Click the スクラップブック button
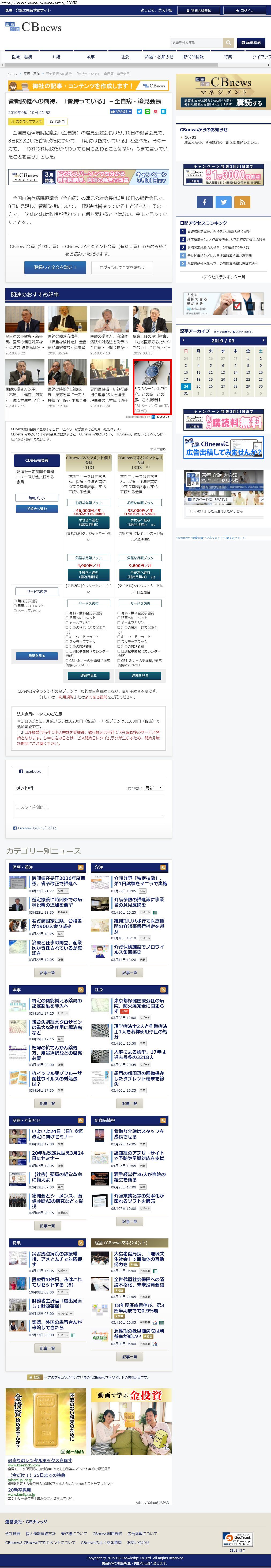Image resolution: width=271 pixels, height=1568 pixels. (x=26, y=122)
